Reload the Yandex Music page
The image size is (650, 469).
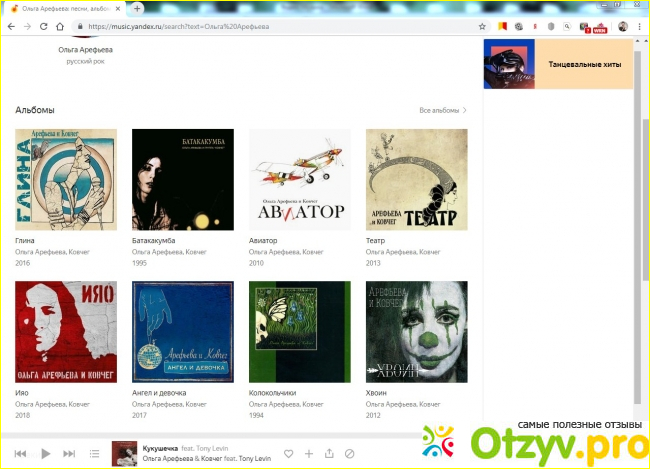44,27
